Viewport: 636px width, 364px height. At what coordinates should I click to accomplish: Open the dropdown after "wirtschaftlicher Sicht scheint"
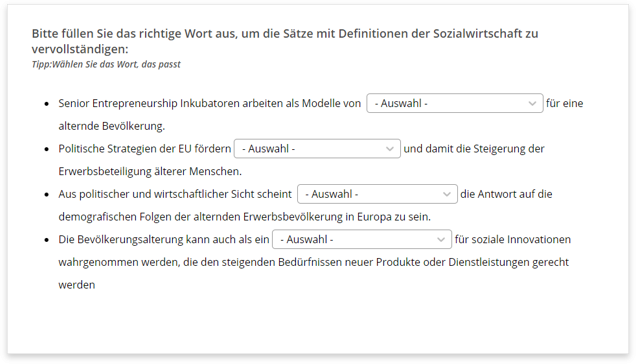click(377, 194)
